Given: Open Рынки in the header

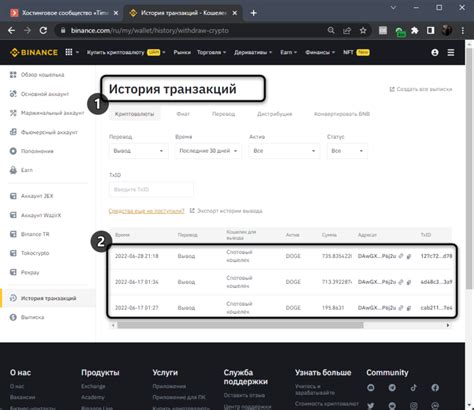Looking at the screenshot, I should coord(182,52).
